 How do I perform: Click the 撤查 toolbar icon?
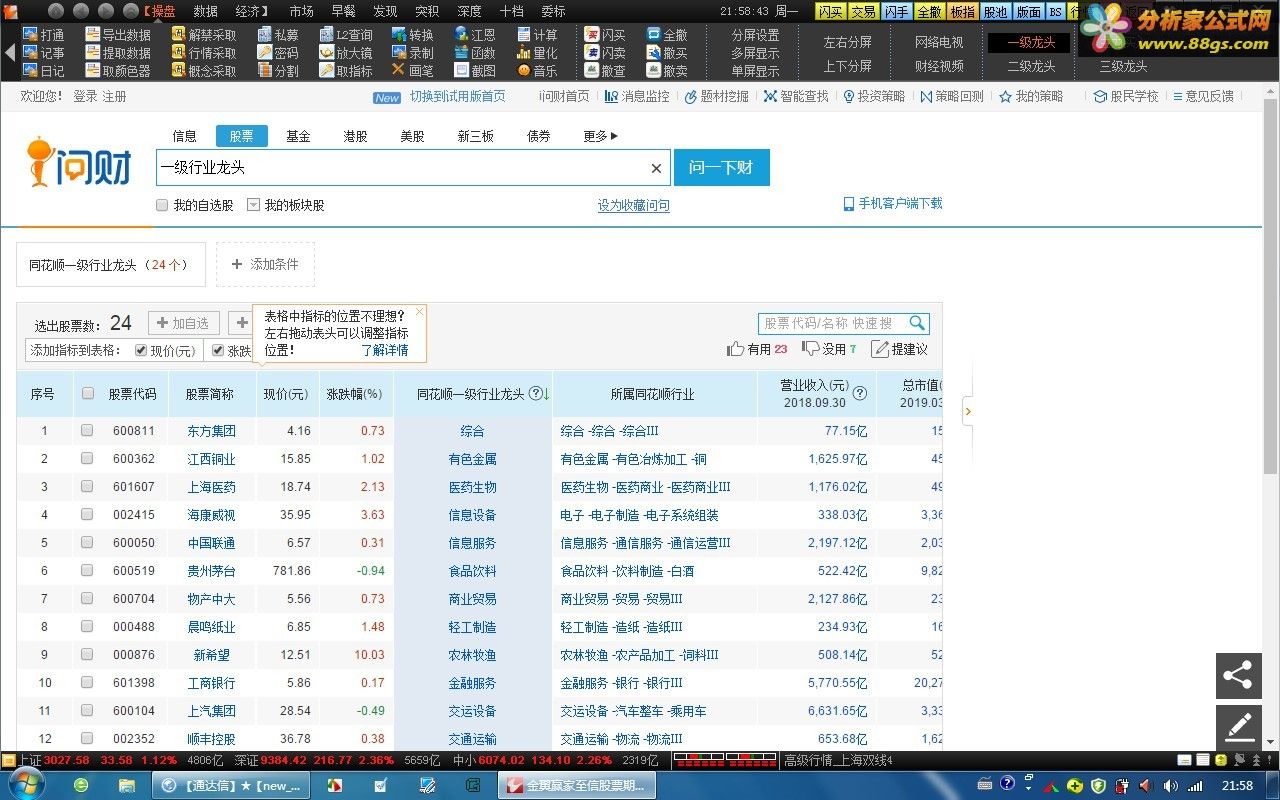[592, 71]
